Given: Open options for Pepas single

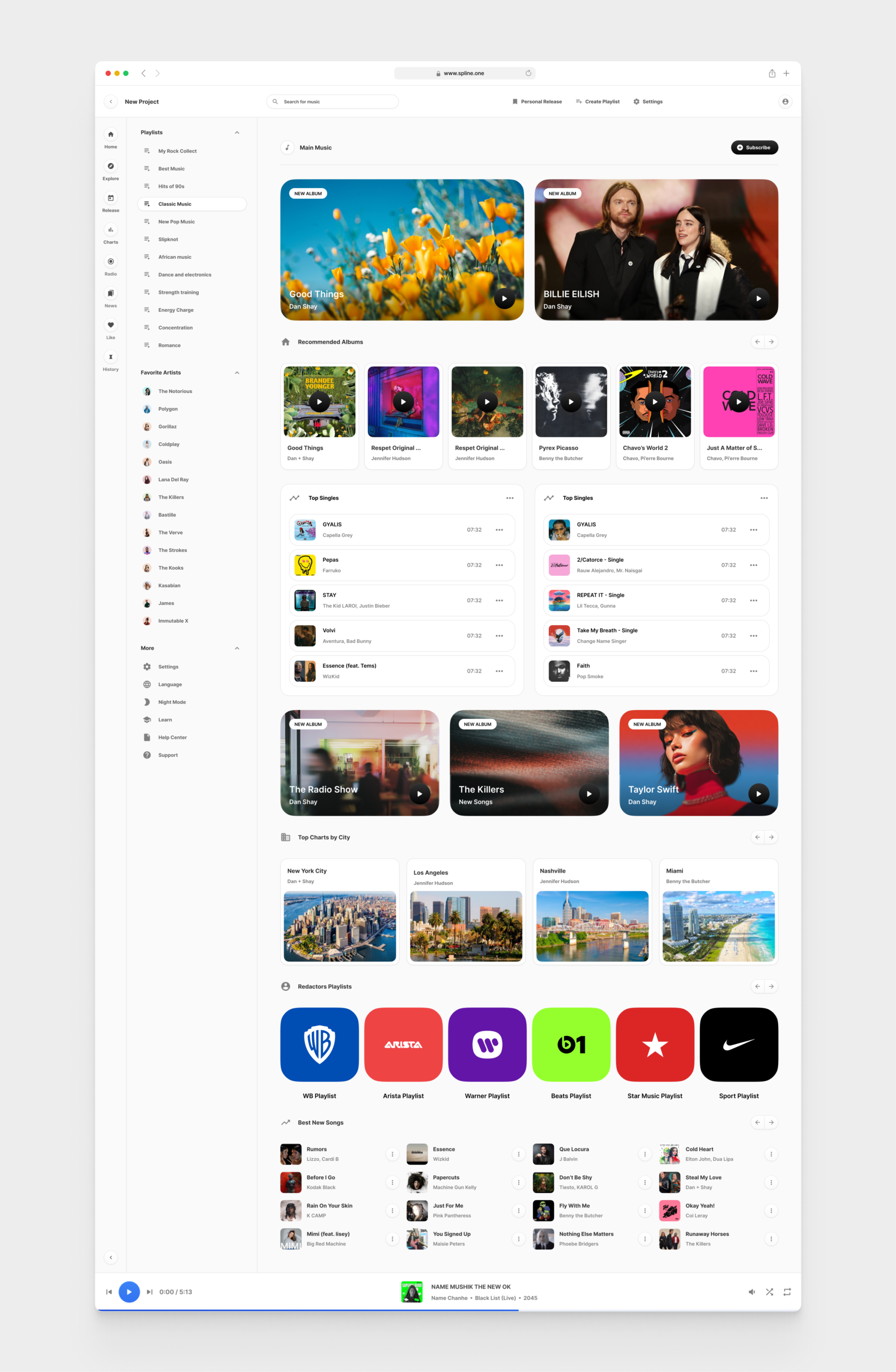Looking at the screenshot, I should coord(499,565).
